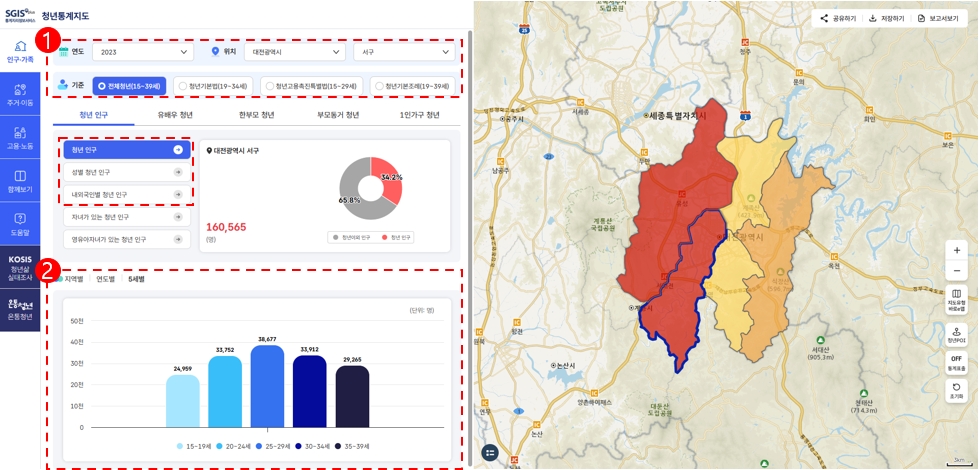
Task: Zoom in the map with plus icon
Action: (x=956, y=250)
